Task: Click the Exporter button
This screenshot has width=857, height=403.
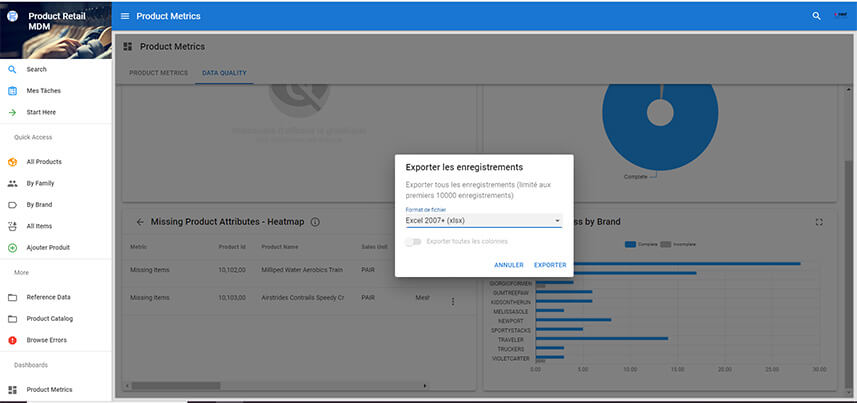Action: (550, 265)
